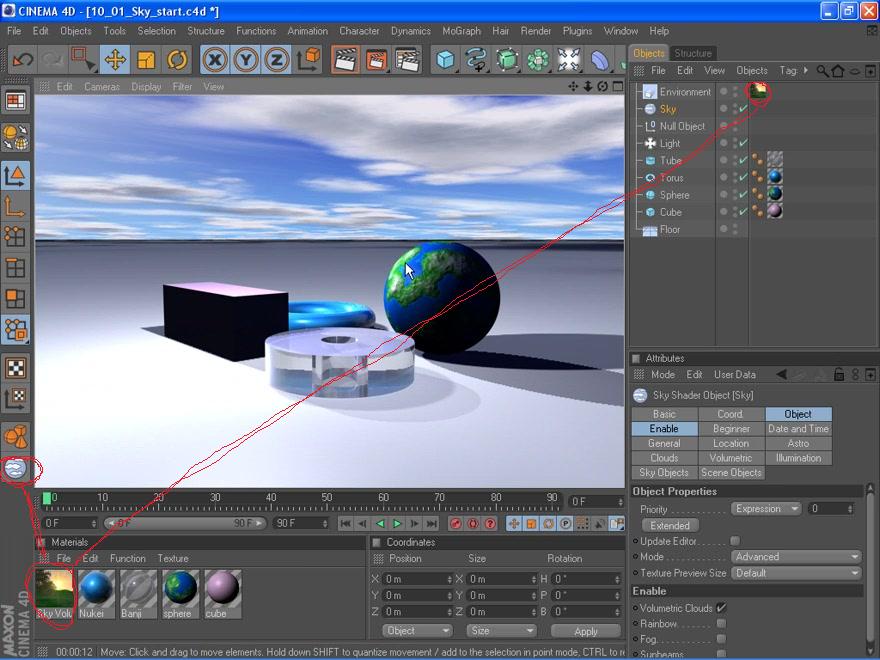Viewport: 880px width, 660px height.
Task: Toggle the Y axis lock
Action: click(245, 59)
